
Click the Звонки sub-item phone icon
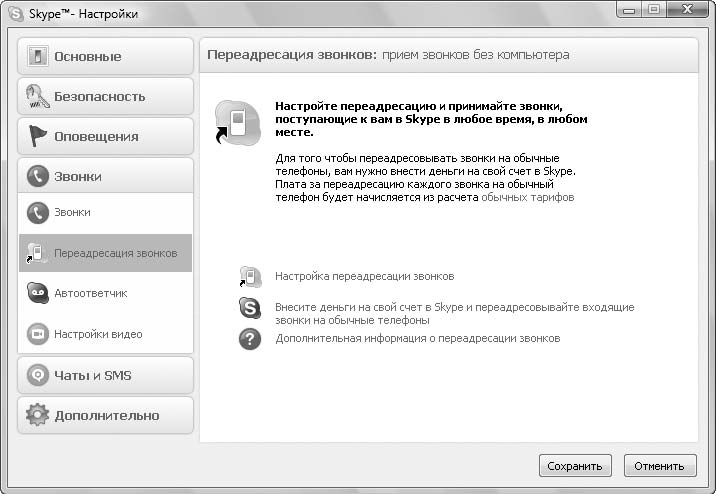(37, 213)
